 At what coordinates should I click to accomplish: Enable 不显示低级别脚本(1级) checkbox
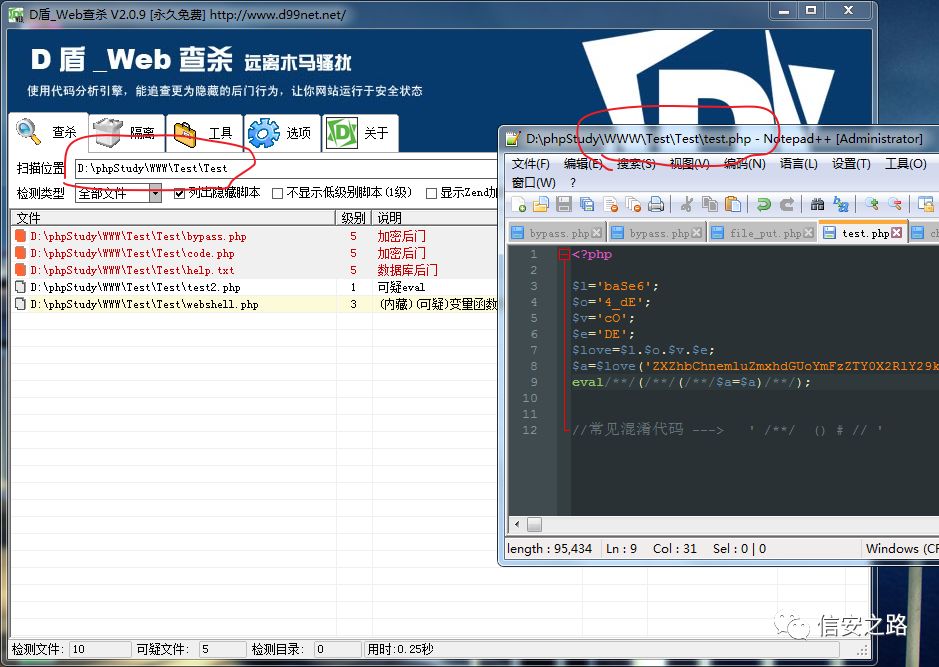(277, 193)
